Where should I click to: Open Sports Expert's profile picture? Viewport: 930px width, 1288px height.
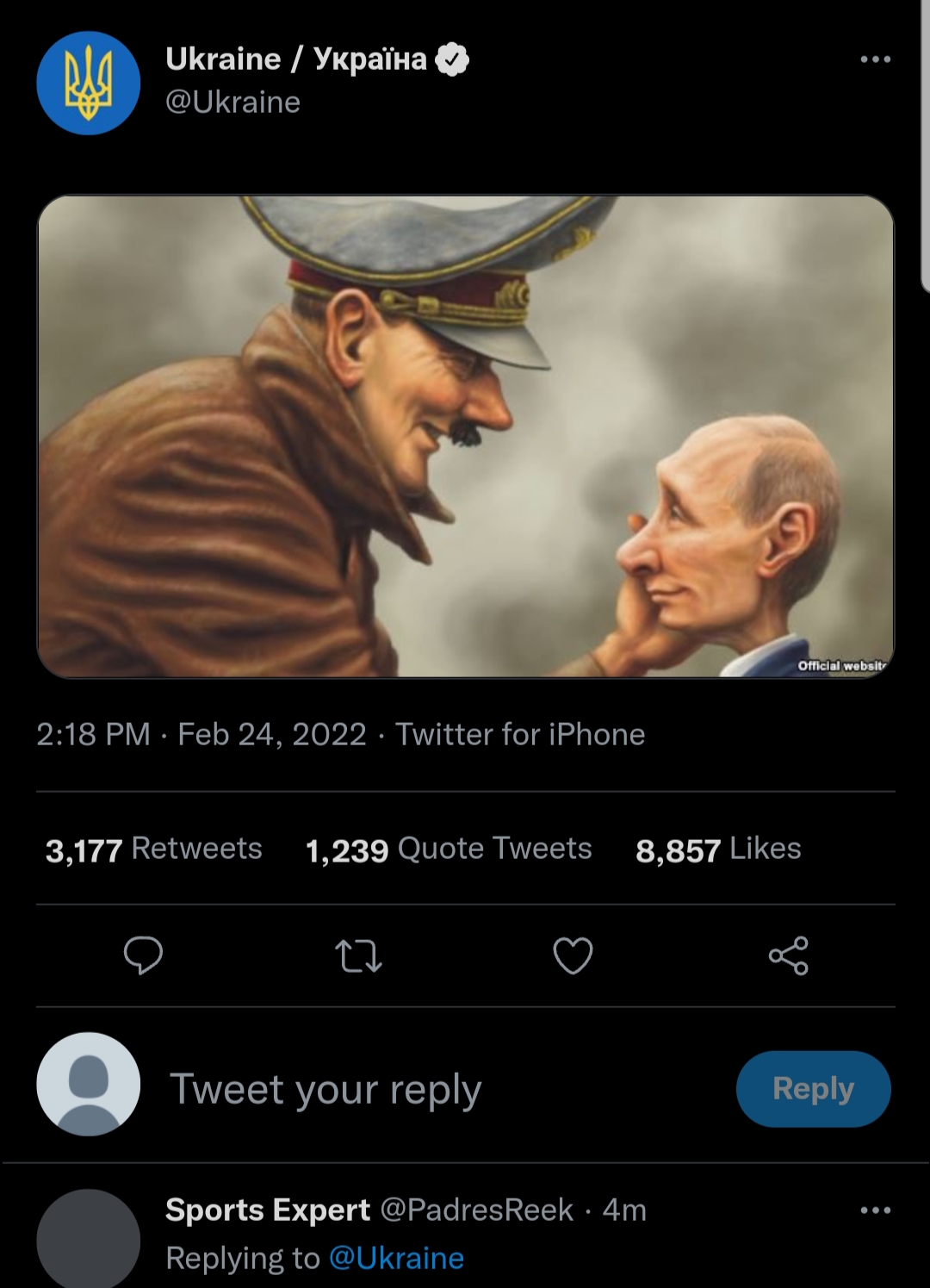pyautogui.click(x=88, y=1239)
